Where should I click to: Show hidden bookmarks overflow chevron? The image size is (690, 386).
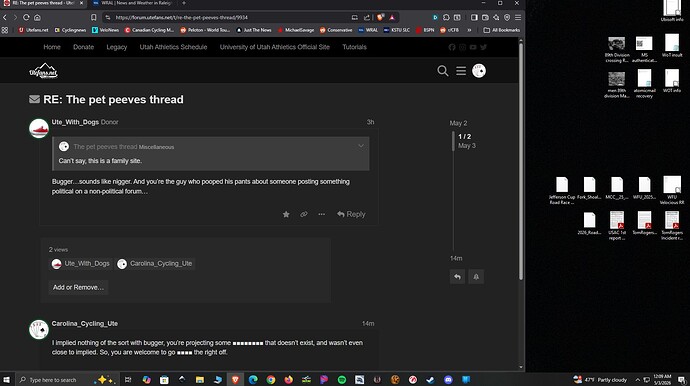pos(469,30)
